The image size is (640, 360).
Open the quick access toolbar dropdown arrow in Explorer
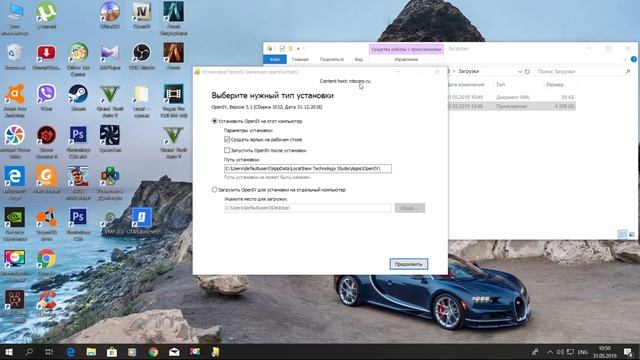pyautogui.click(x=298, y=49)
